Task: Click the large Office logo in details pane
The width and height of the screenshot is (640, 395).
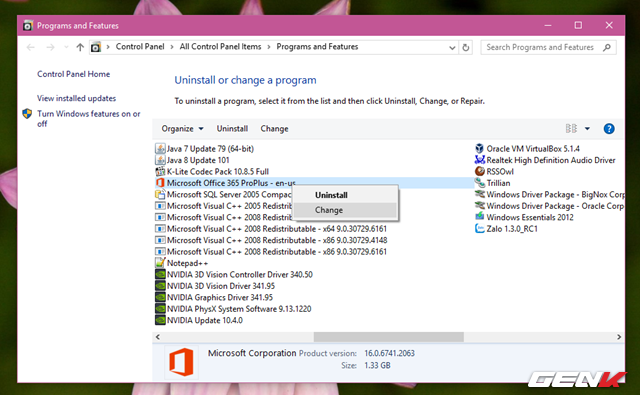Action: [x=182, y=362]
